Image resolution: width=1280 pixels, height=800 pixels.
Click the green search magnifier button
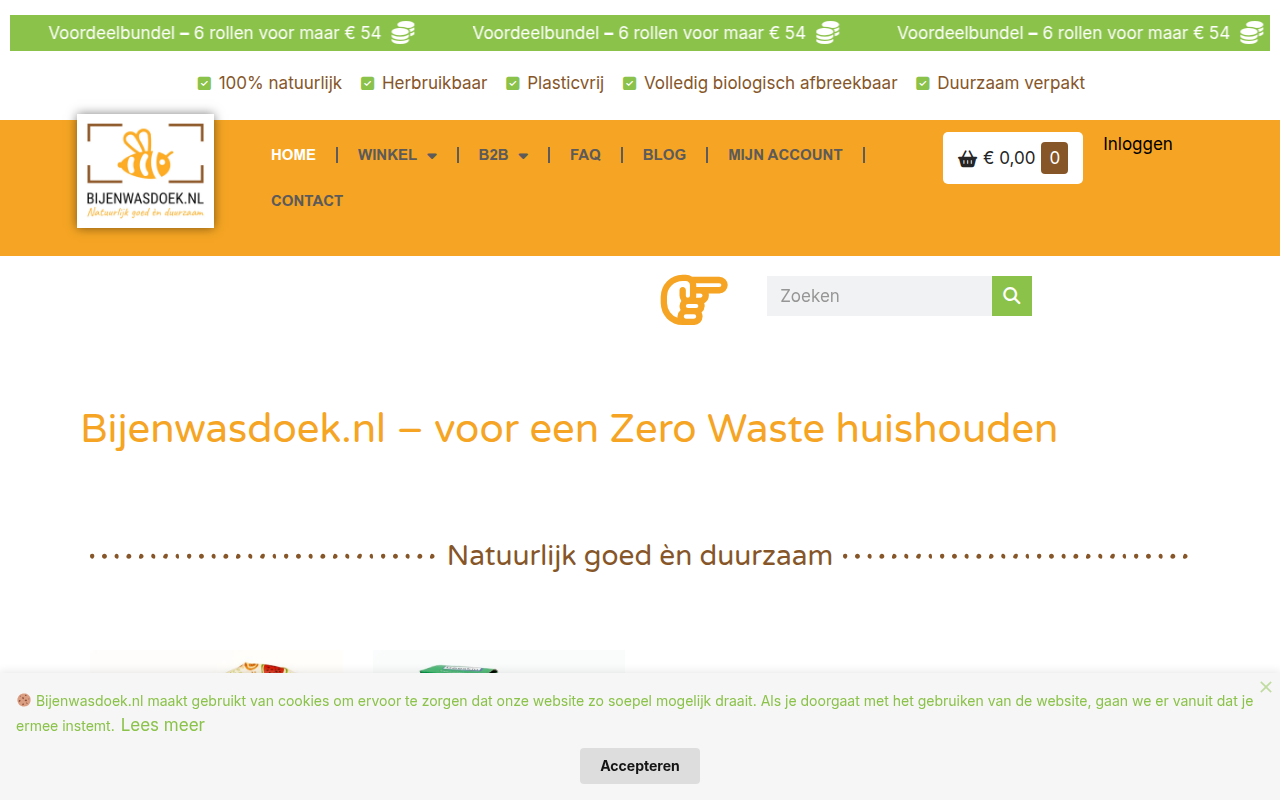(x=1012, y=296)
